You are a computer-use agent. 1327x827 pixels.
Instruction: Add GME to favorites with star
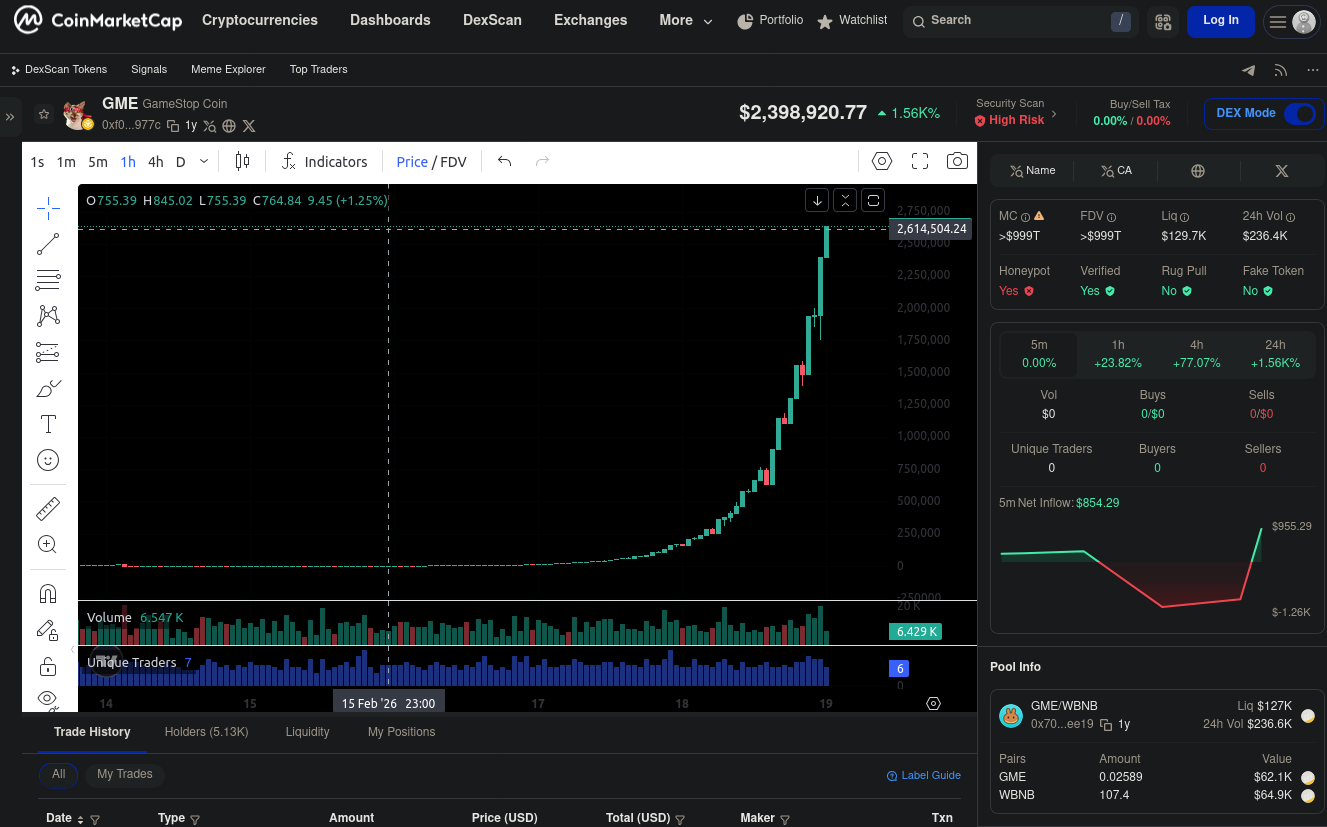(x=44, y=115)
